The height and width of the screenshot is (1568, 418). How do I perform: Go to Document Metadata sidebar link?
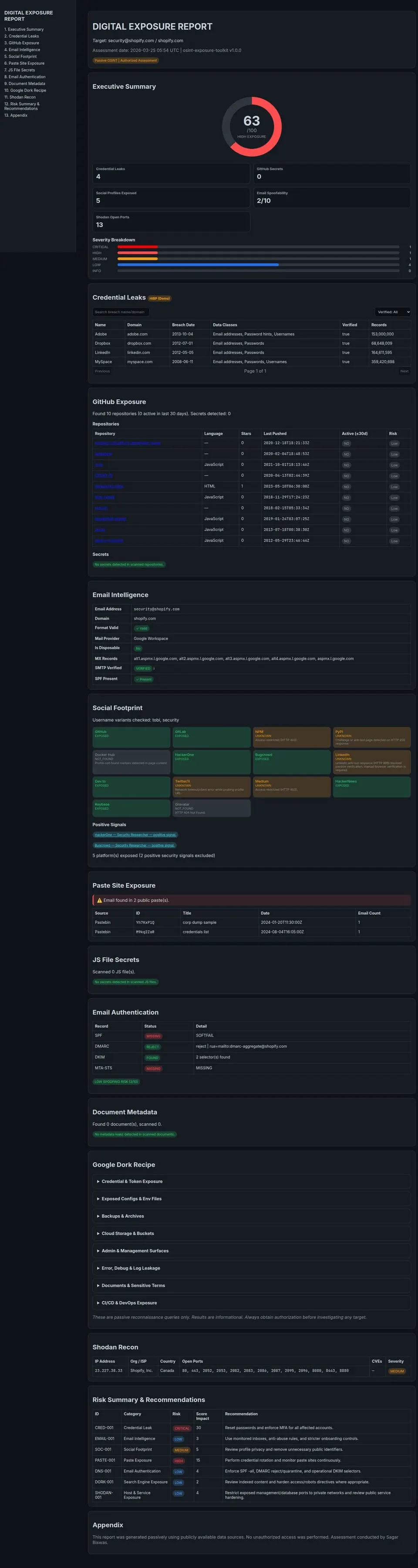[25, 84]
